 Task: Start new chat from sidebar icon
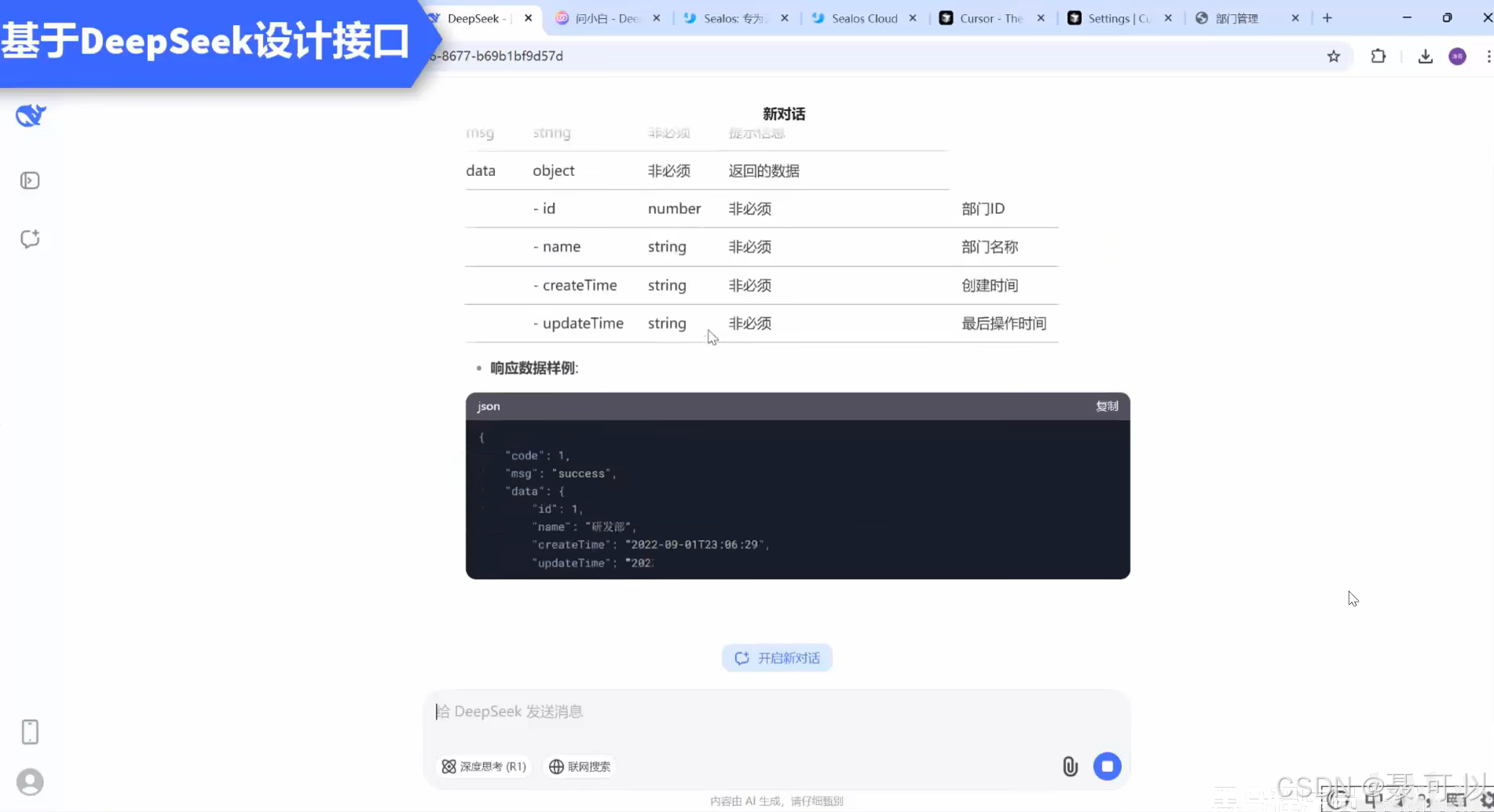point(30,239)
